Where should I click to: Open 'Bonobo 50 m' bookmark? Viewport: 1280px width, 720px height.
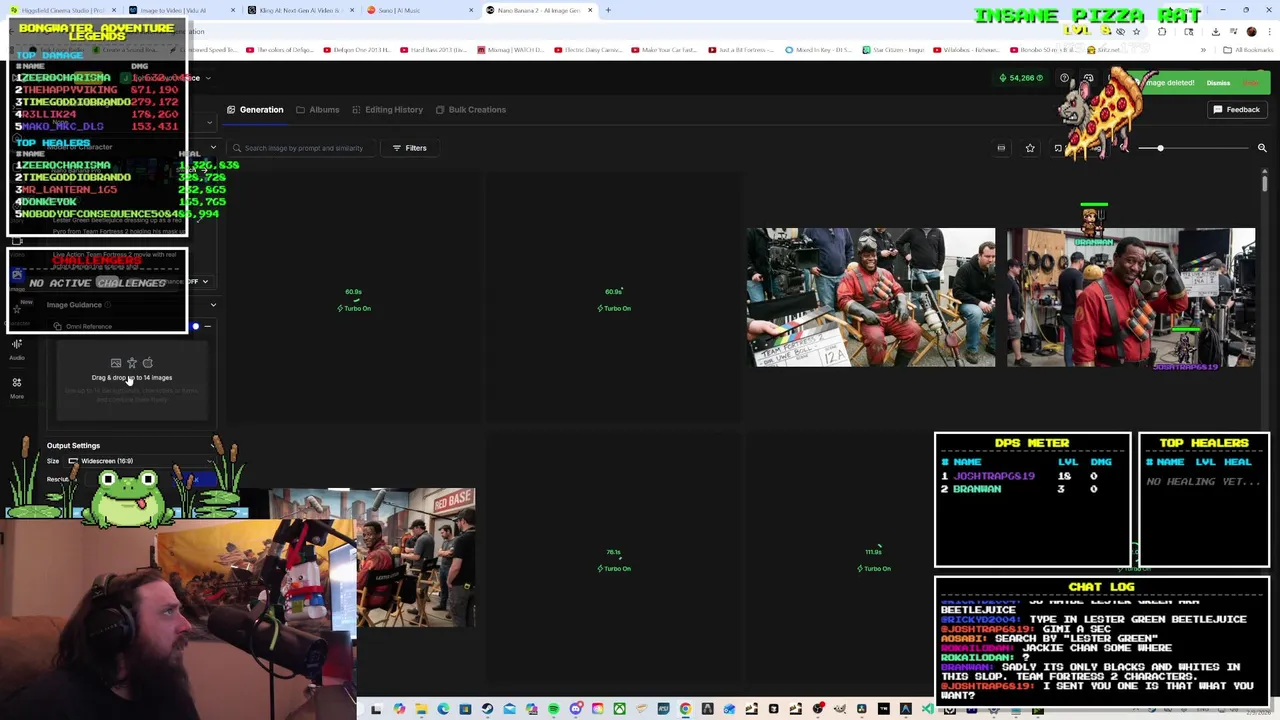pyautogui.click(x=1044, y=50)
